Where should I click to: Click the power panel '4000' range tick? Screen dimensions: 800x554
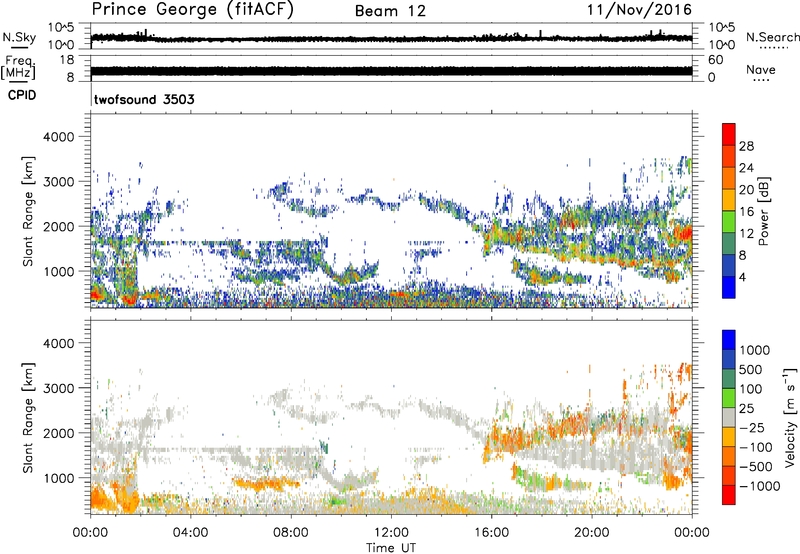tap(58, 137)
